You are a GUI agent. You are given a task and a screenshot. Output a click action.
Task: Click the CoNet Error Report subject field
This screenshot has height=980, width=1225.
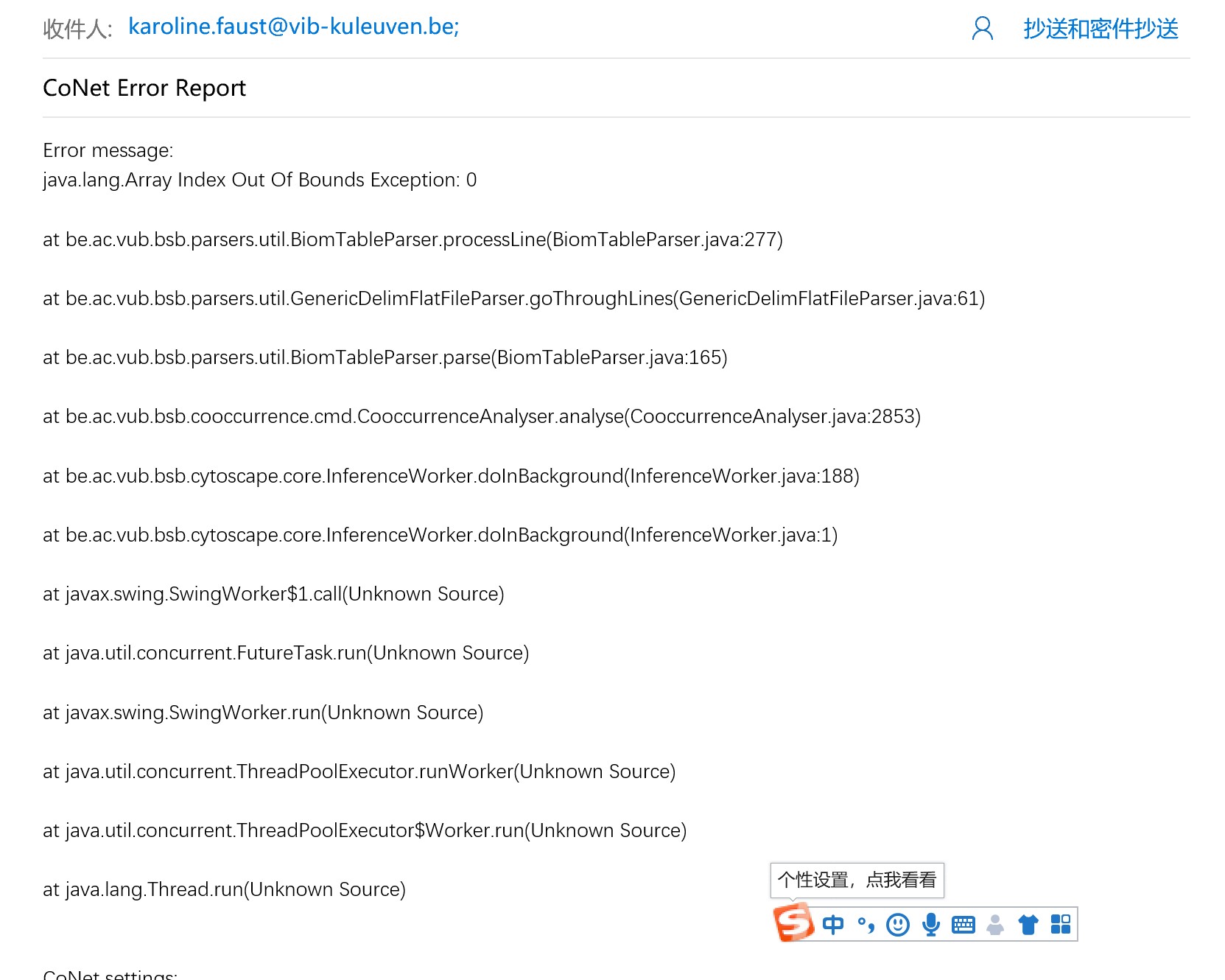[x=144, y=88]
